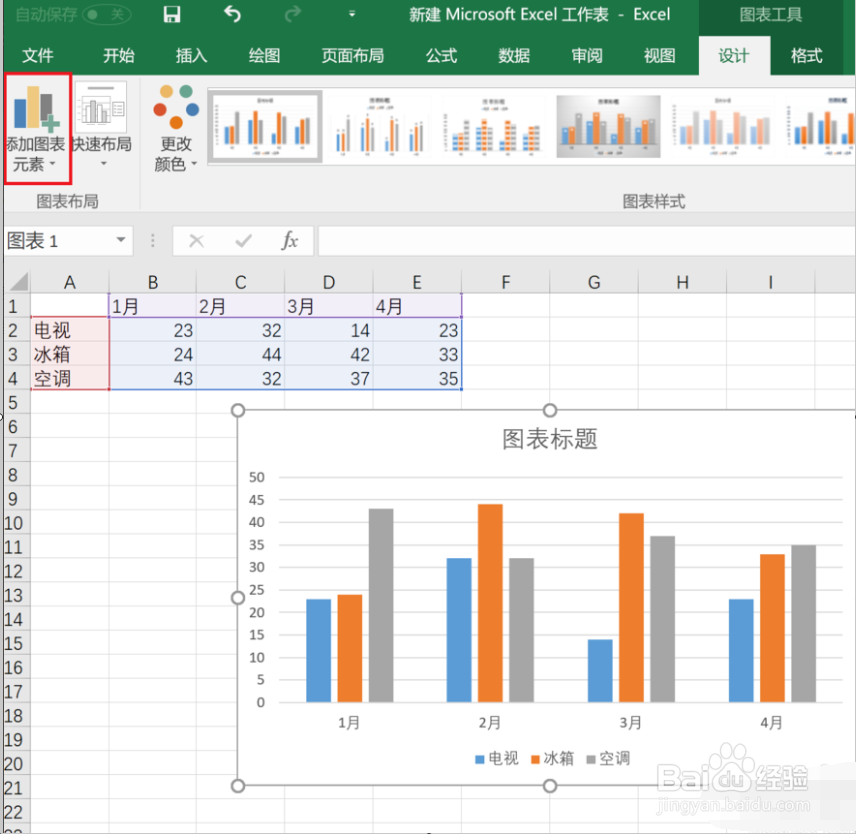The image size is (856, 834).
Task: Select the first chart style thumbnail
Action: 265,127
